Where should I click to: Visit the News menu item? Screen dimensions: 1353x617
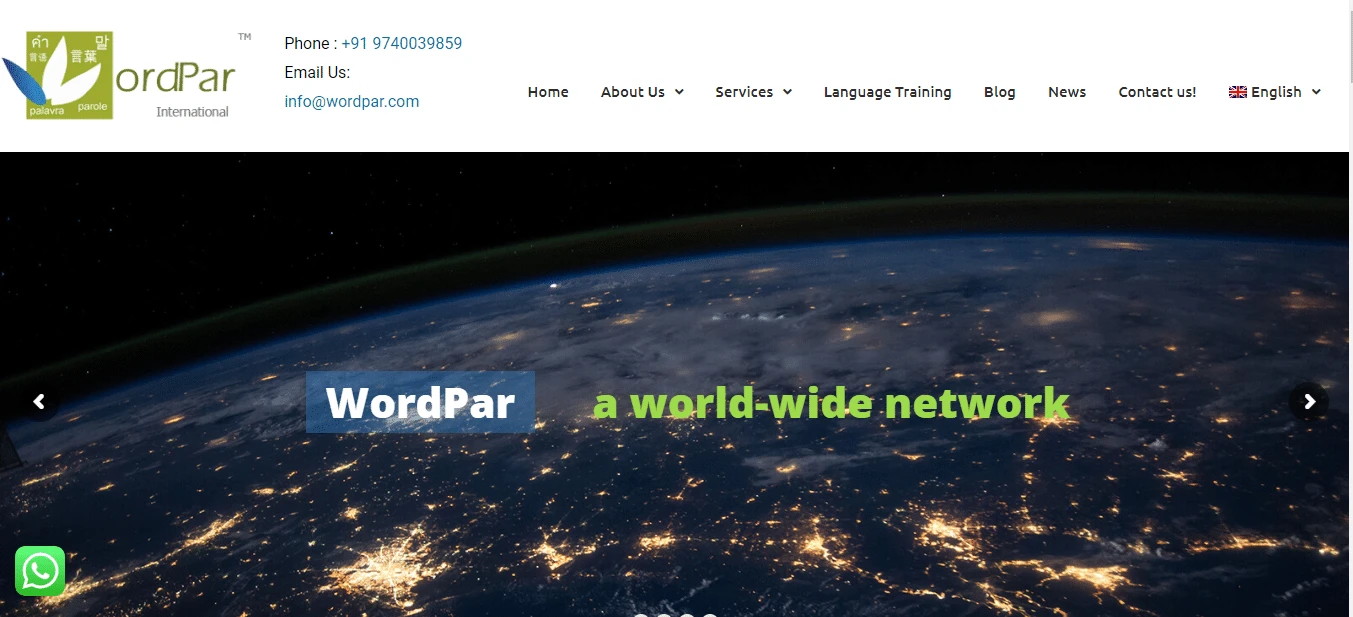[x=1067, y=92]
